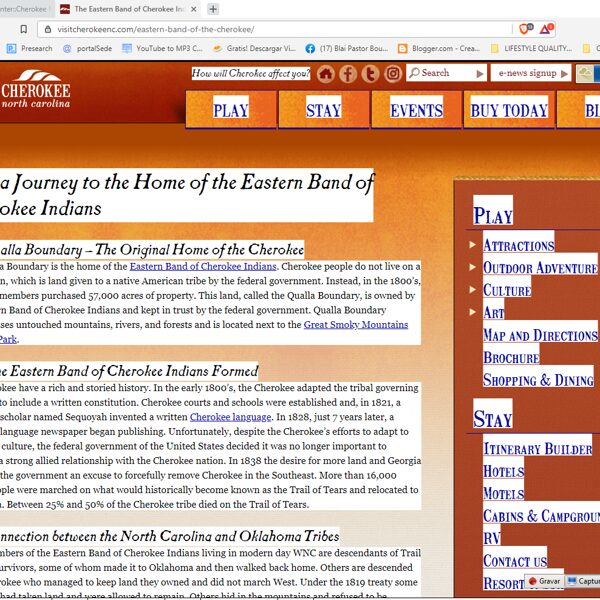
Task: Open the EVENTS navigation menu
Action: [416, 110]
